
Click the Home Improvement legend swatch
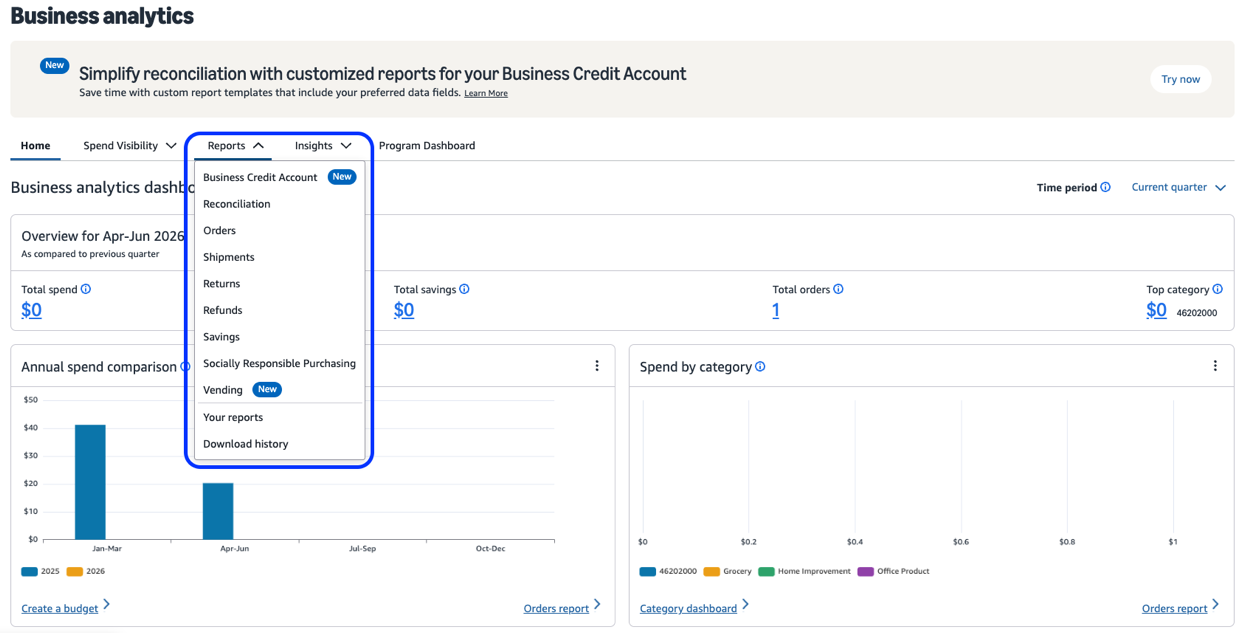coord(766,572)
